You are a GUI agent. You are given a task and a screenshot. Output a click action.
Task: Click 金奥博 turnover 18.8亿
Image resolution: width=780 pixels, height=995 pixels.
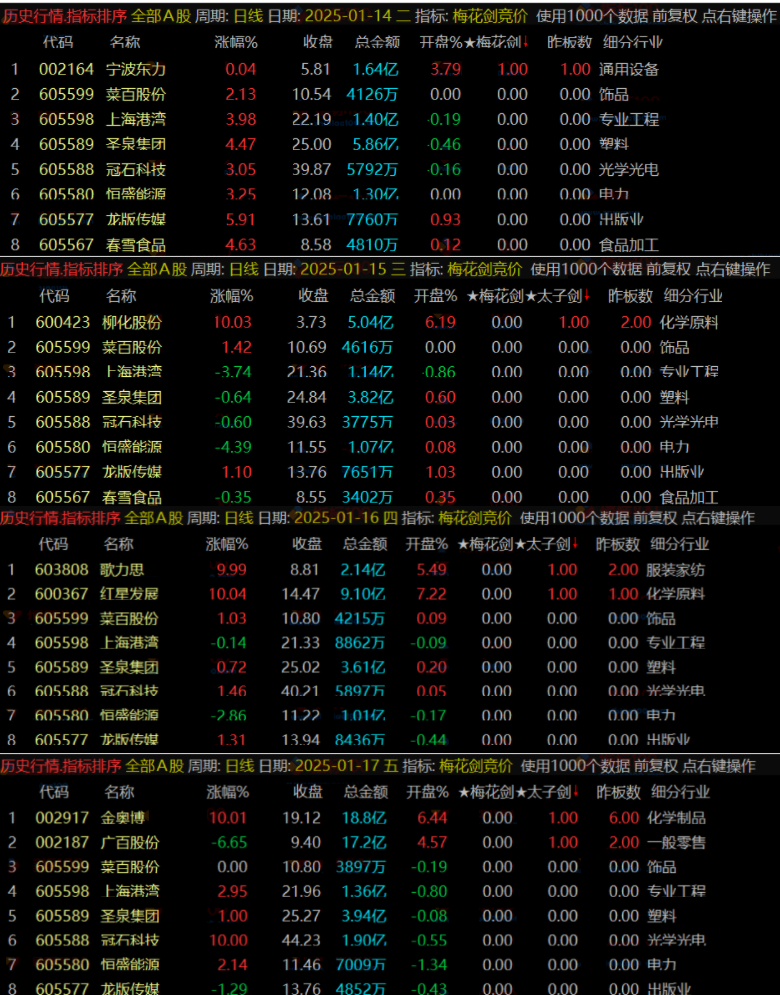[x=364, y=818]
